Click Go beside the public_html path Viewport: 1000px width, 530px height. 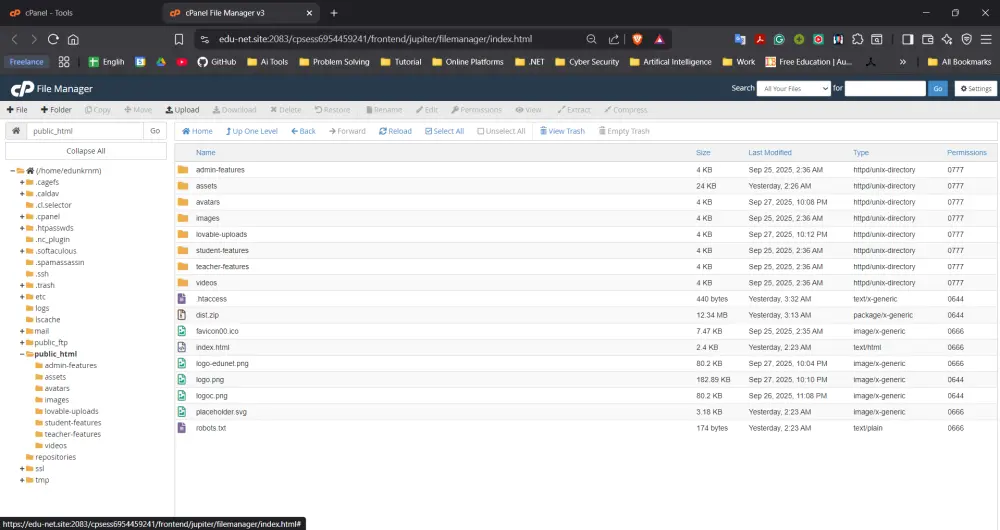pos(155,131)
